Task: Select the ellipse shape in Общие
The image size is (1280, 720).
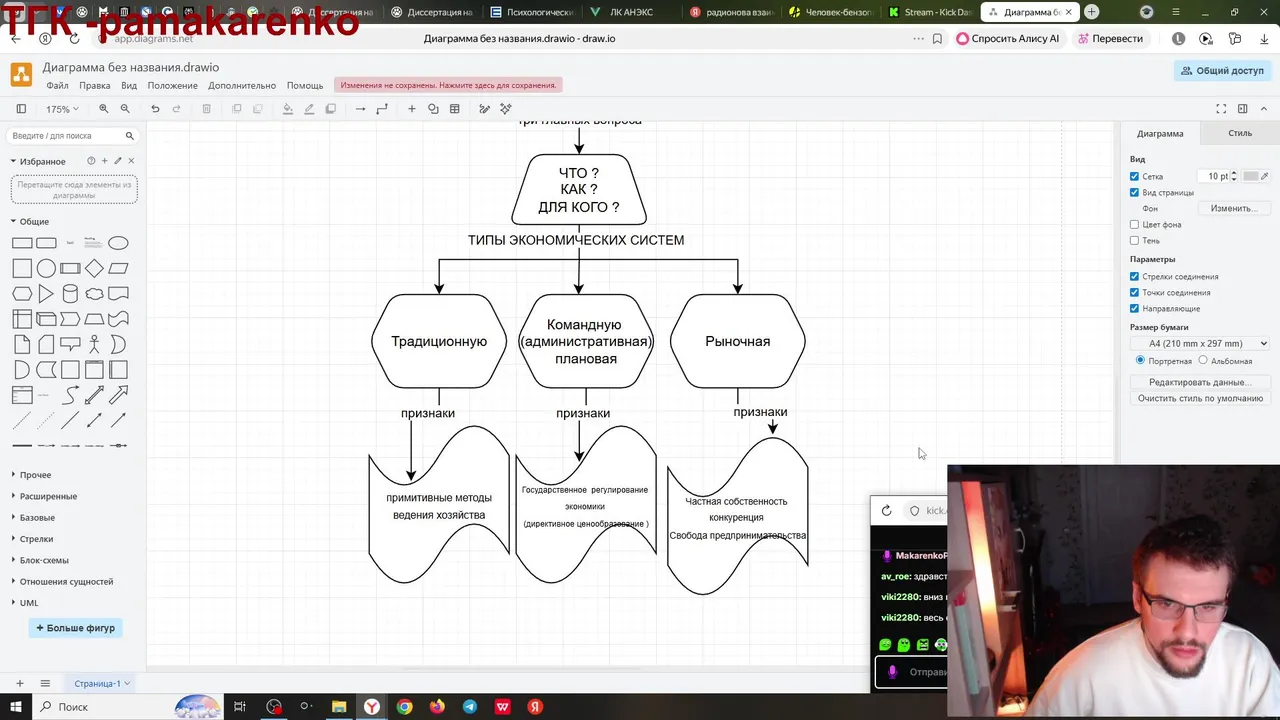Action: coord(118,243)
